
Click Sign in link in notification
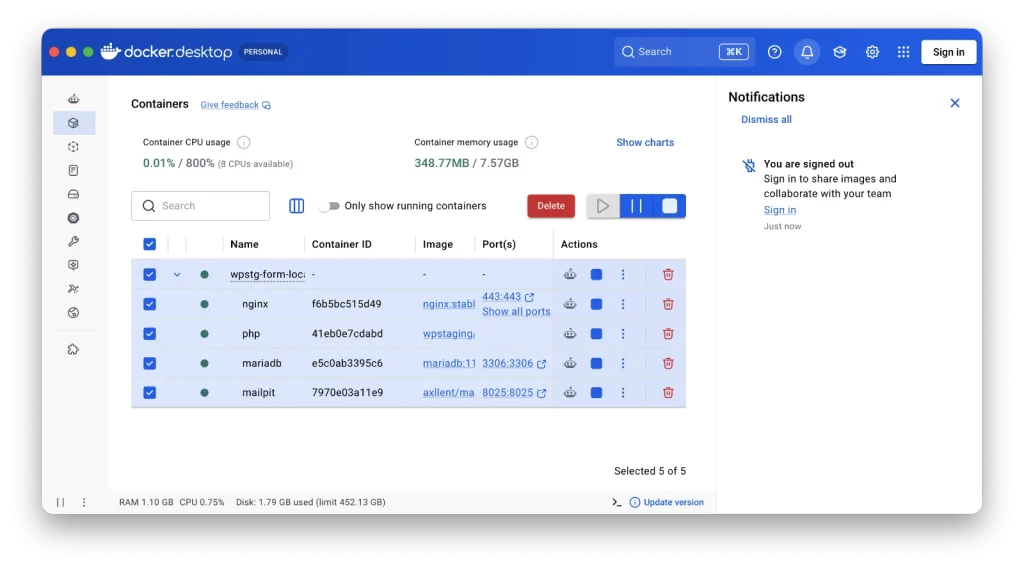click(x=780, y=210)
